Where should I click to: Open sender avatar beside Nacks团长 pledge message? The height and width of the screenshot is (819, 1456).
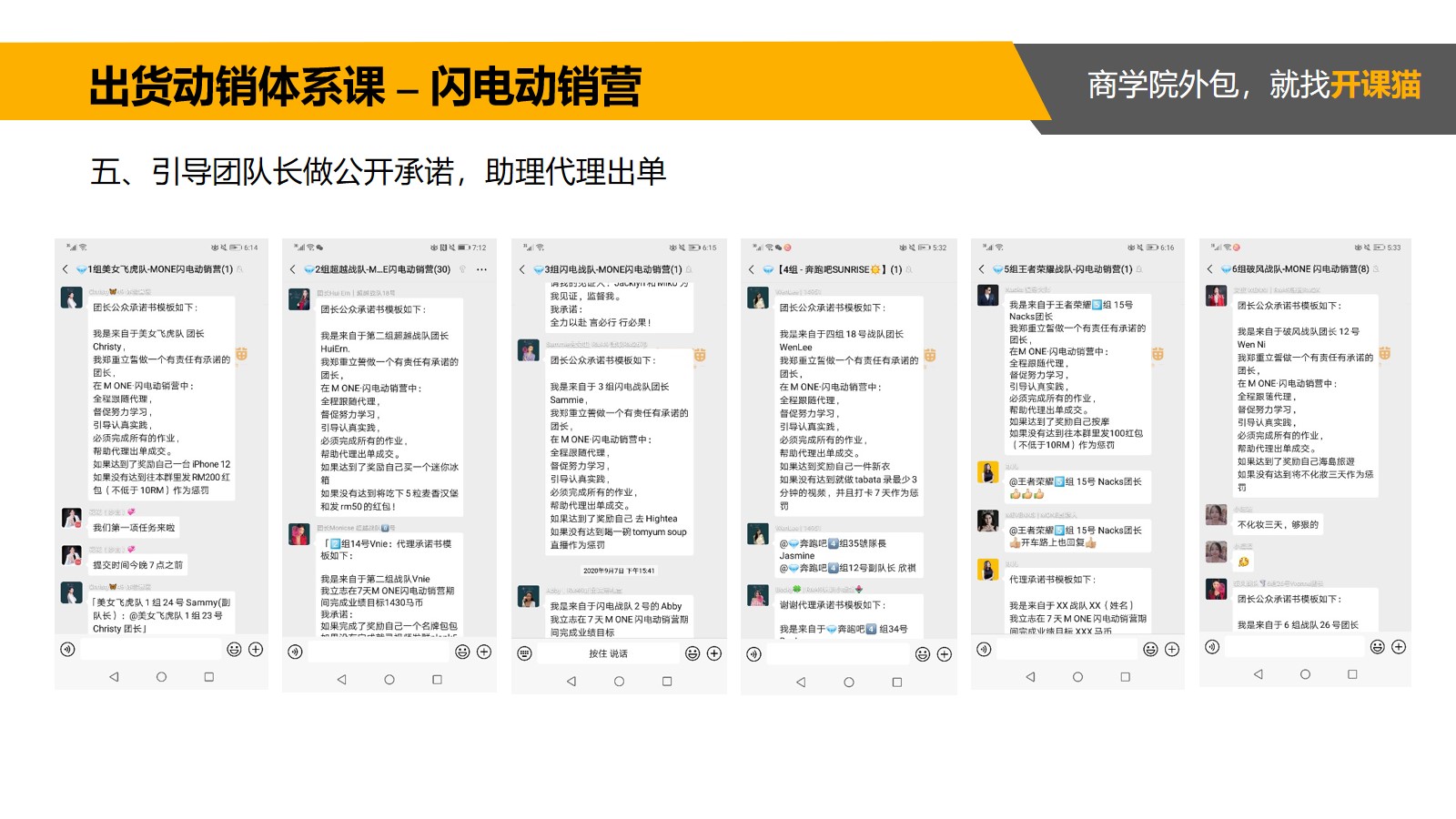pos(988,295)
